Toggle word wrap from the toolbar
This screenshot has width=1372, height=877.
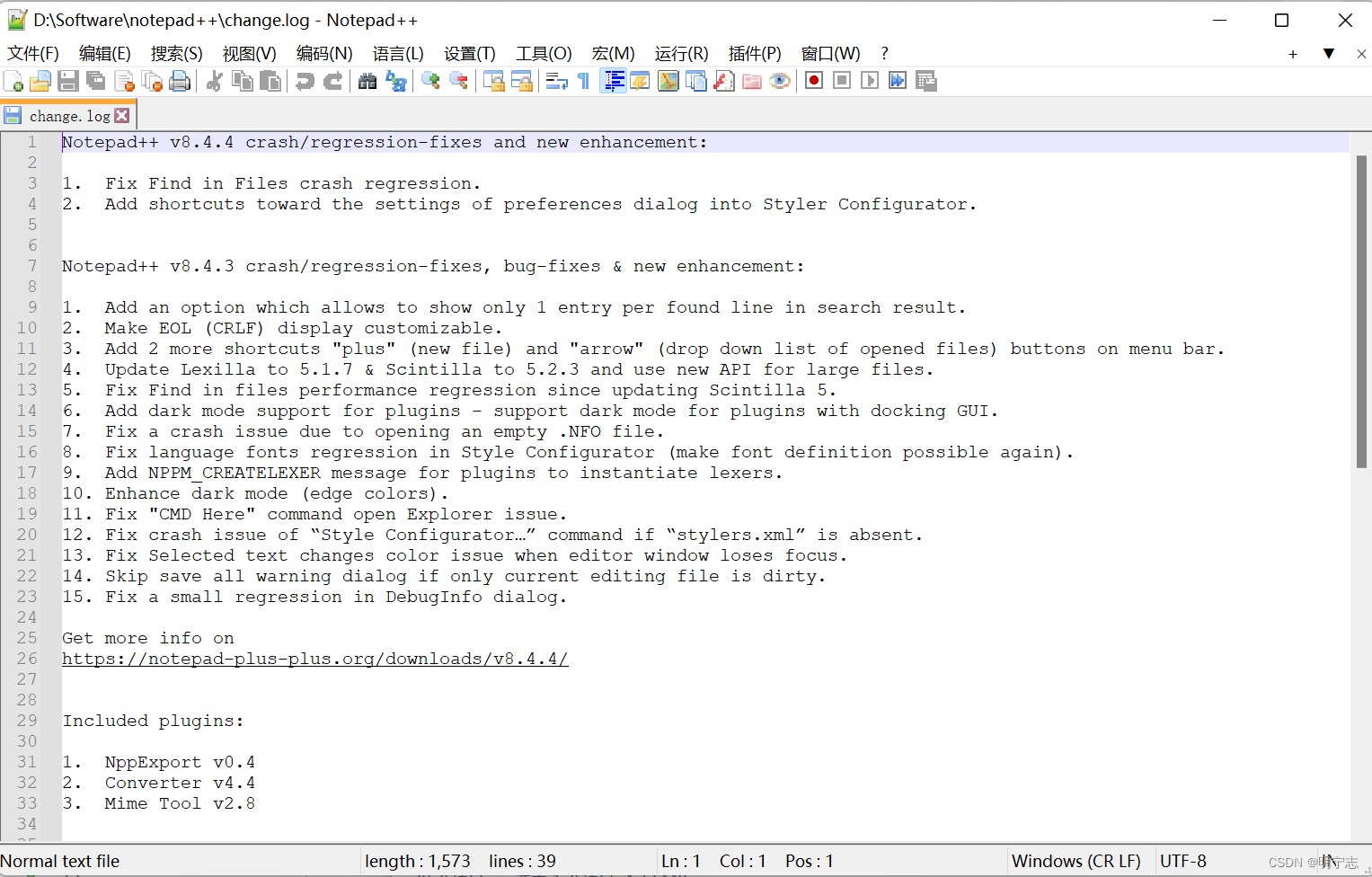click(x=556, y=81)
